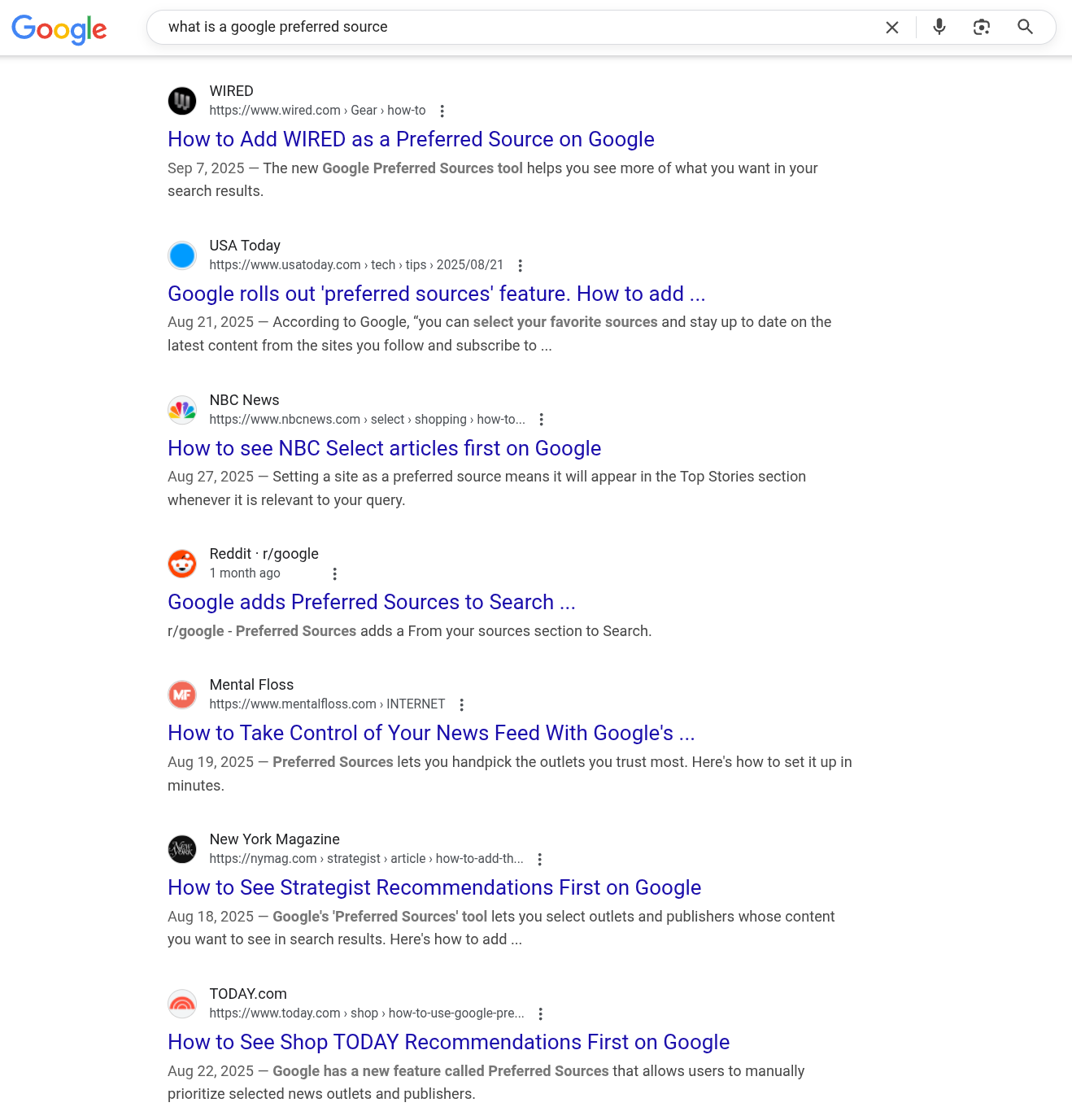Open more options for NBC News result
The height and width of the screenshot is (1120, 1072).
(x=541, y=420)
